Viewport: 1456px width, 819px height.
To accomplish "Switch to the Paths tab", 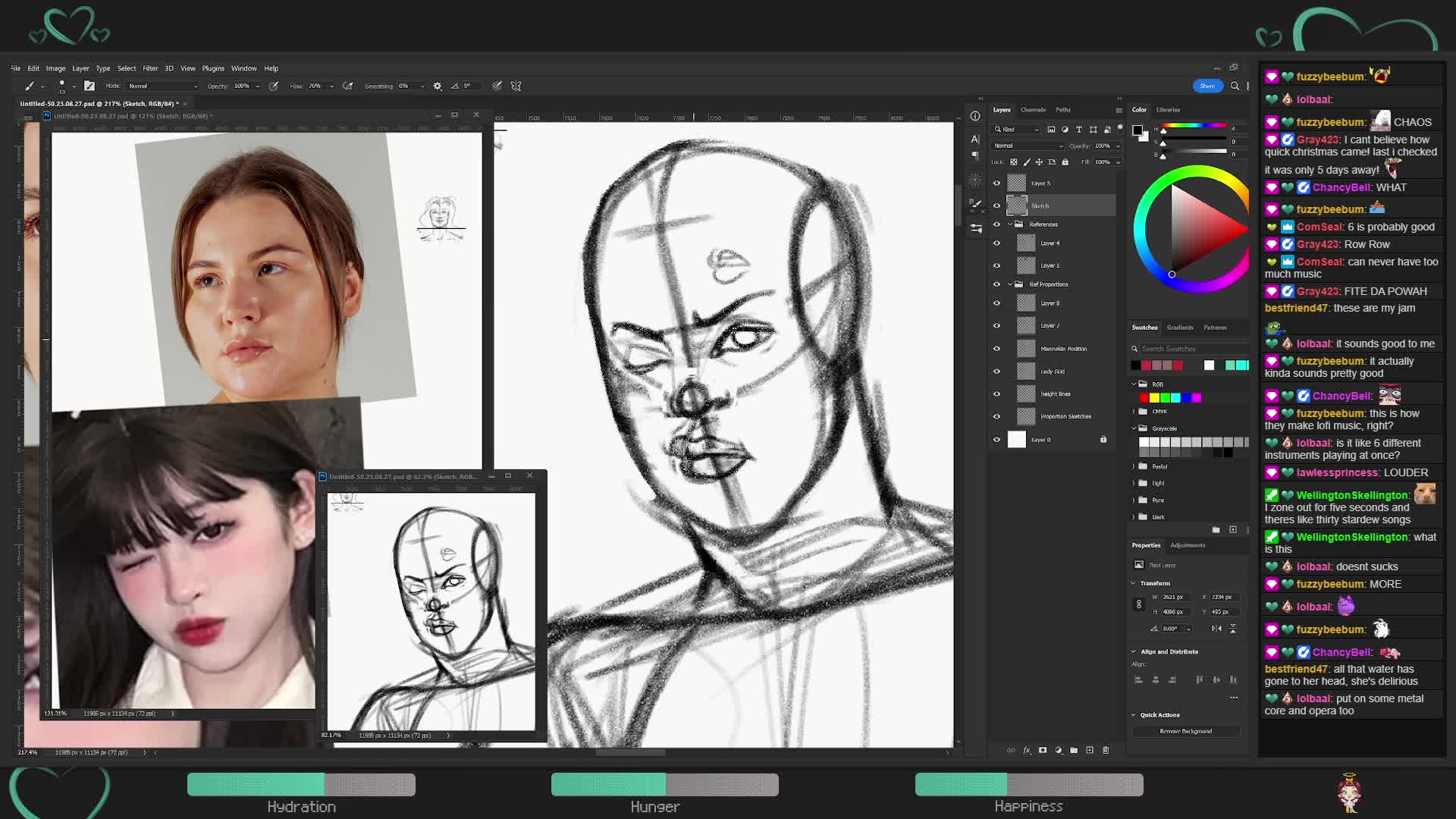I will click(1063, 110).
